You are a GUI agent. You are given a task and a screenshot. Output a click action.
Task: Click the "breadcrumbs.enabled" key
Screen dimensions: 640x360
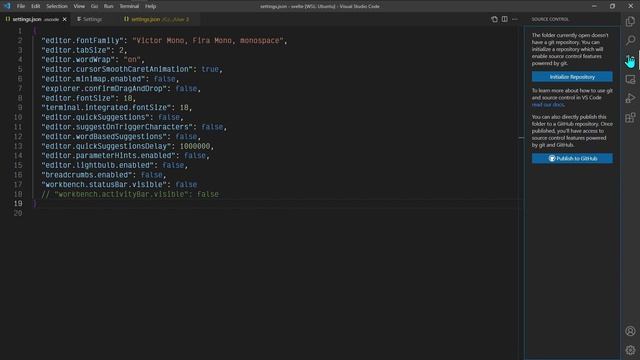(x=87, y=175)
